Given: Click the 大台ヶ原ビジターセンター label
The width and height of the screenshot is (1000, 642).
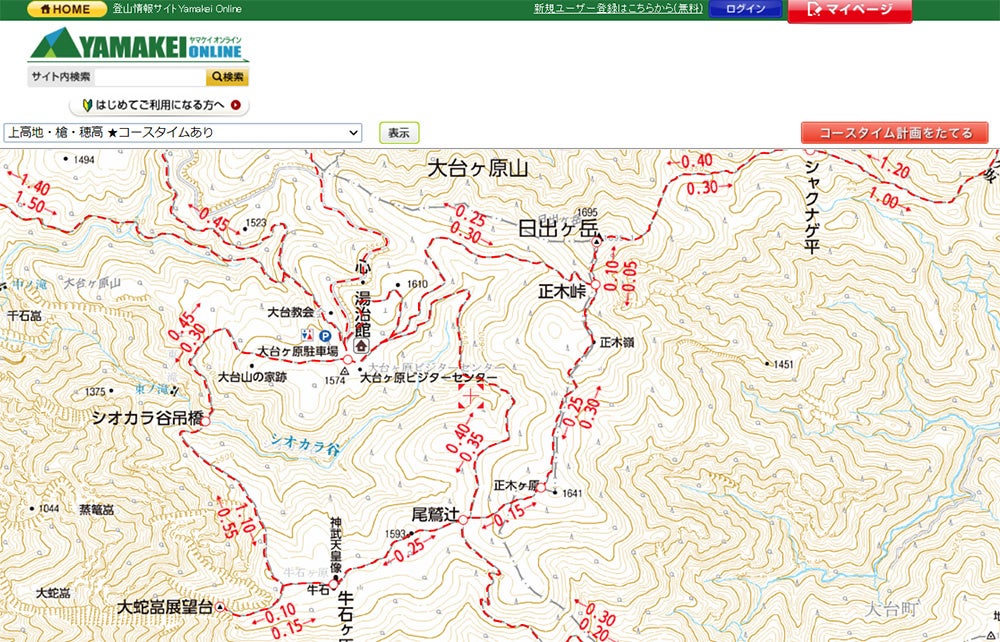Looking at the screenshot, I should (x=429, y=378).
